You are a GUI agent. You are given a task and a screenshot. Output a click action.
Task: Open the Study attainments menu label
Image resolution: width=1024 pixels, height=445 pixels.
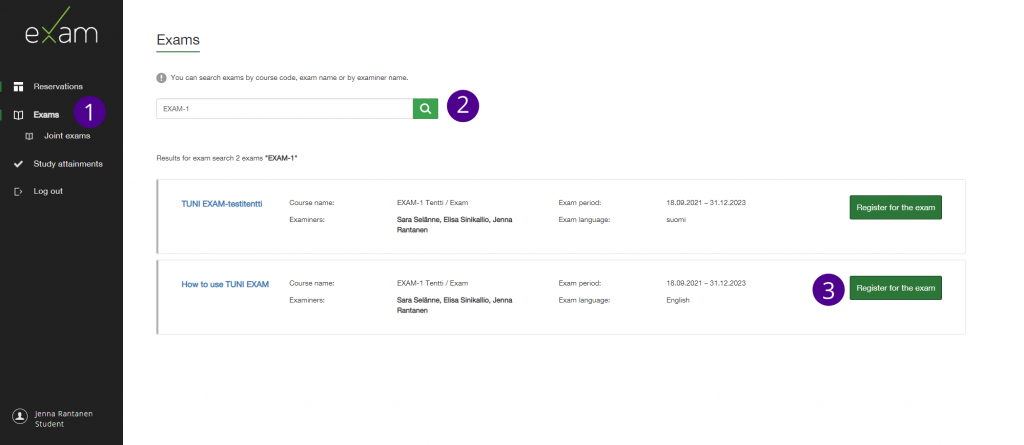(x=68, y=163)
